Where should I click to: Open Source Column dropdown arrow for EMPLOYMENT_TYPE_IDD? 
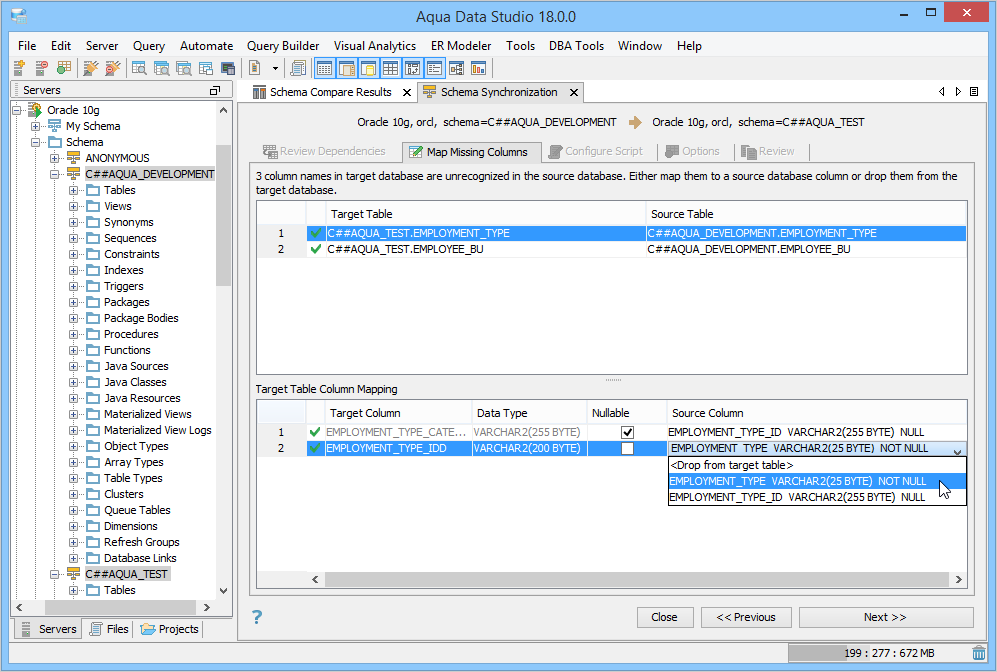coord(958,449)
